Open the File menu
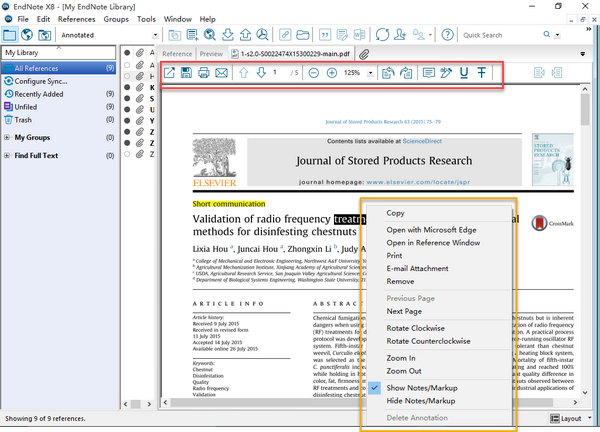The height and width of the screenshot is (432, 600). pos(23,19)
